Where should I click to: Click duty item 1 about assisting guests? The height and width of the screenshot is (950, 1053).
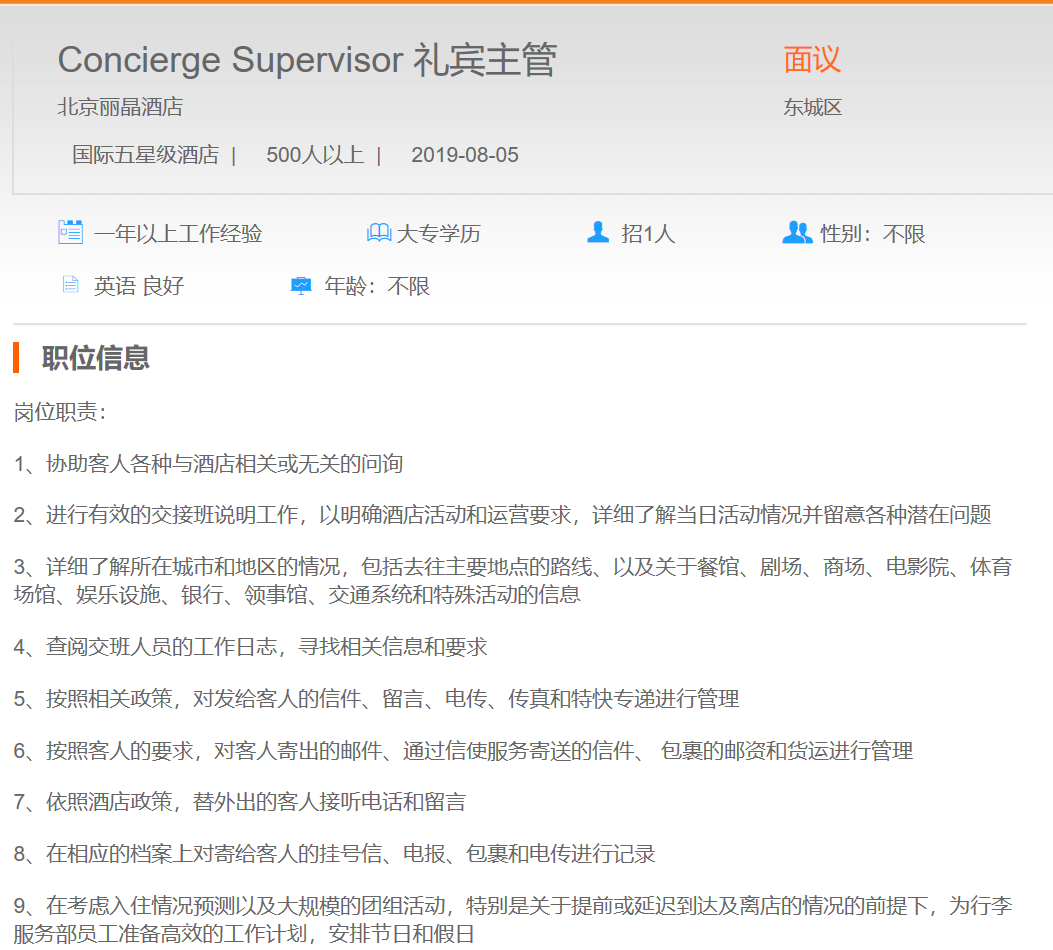pos(208,463)
